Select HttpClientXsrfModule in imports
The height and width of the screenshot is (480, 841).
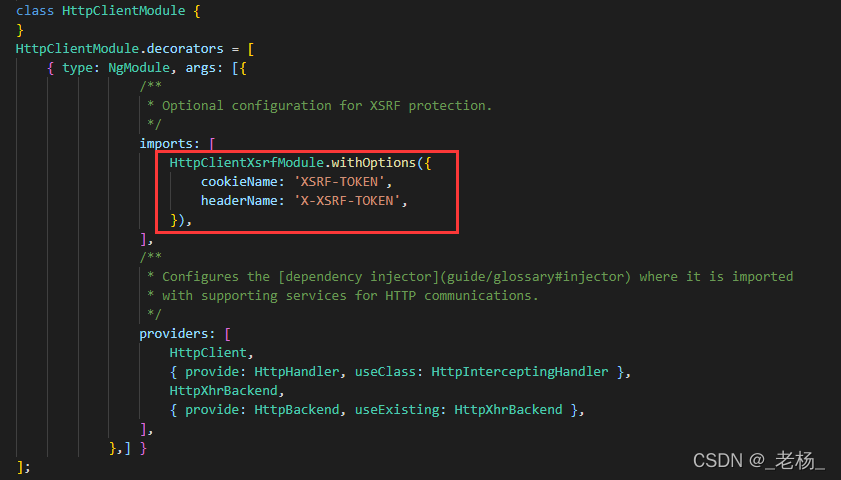[x=247, y=163]
